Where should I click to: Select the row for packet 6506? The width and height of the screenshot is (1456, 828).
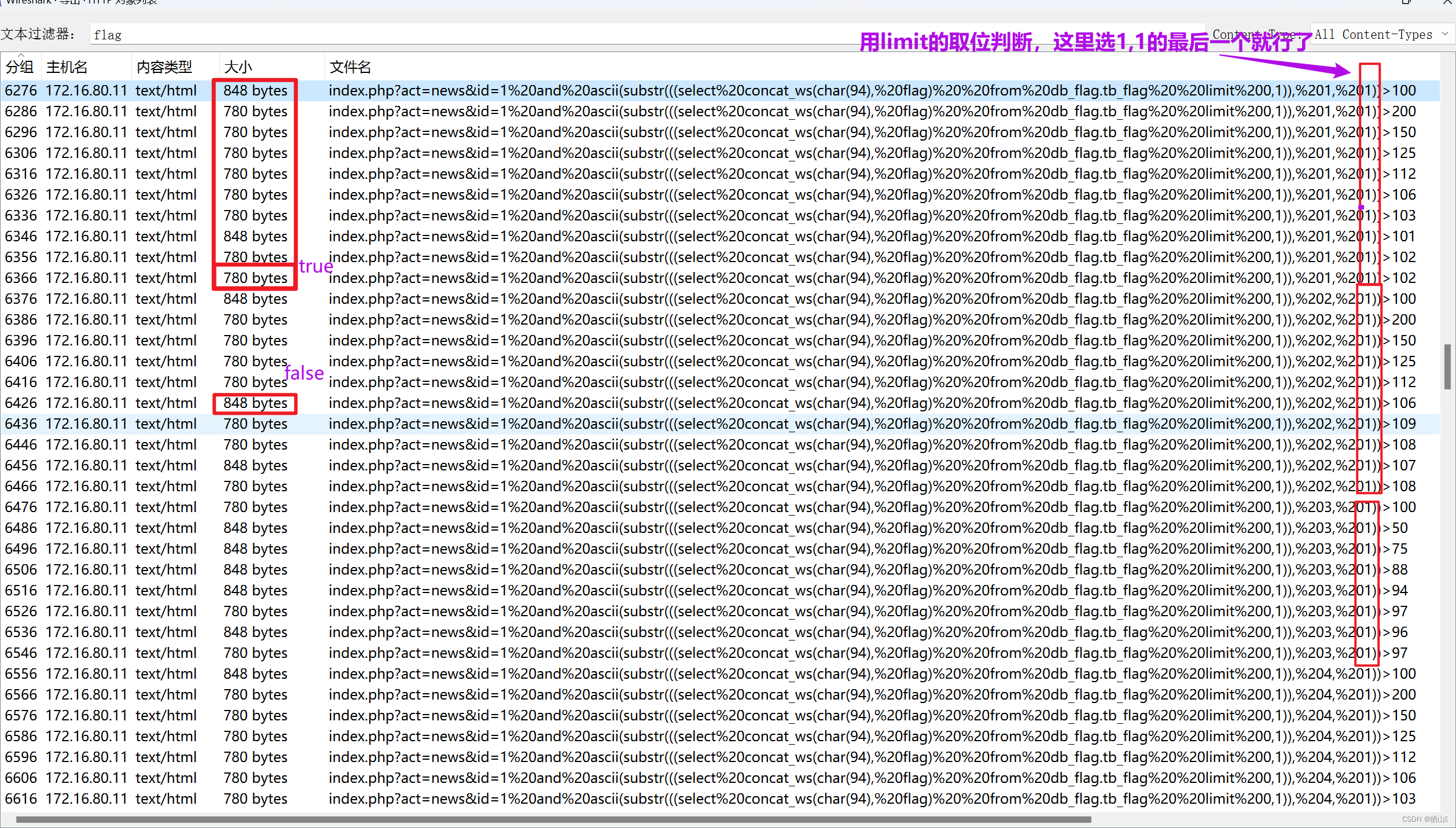coord(720,569)
